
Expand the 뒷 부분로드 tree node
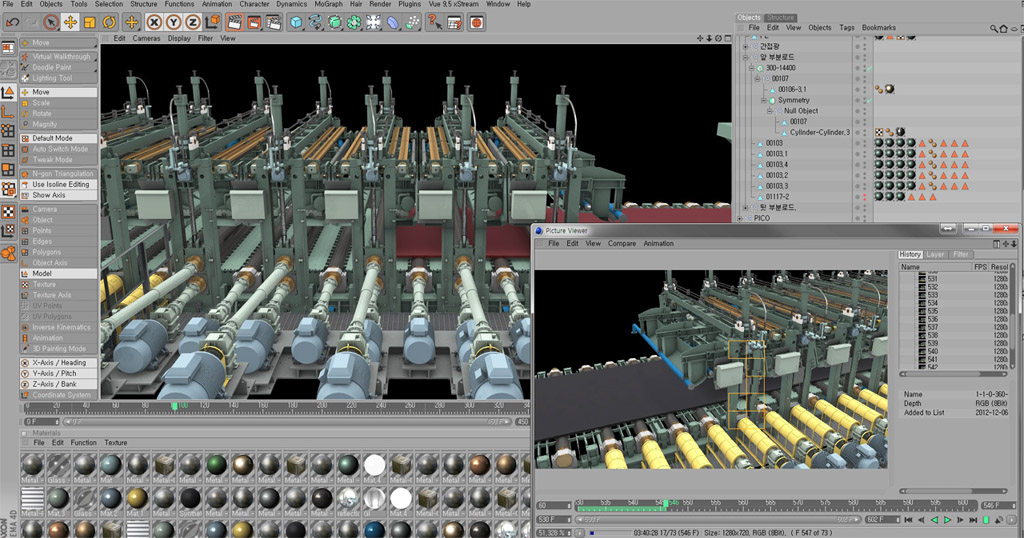745,208
